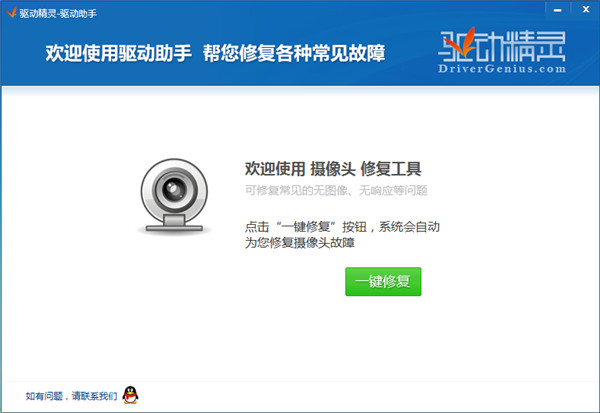Minimize the 驱动助手 window
The width and height of the screenshot is (600, 413).
click(x=558, y=10)
